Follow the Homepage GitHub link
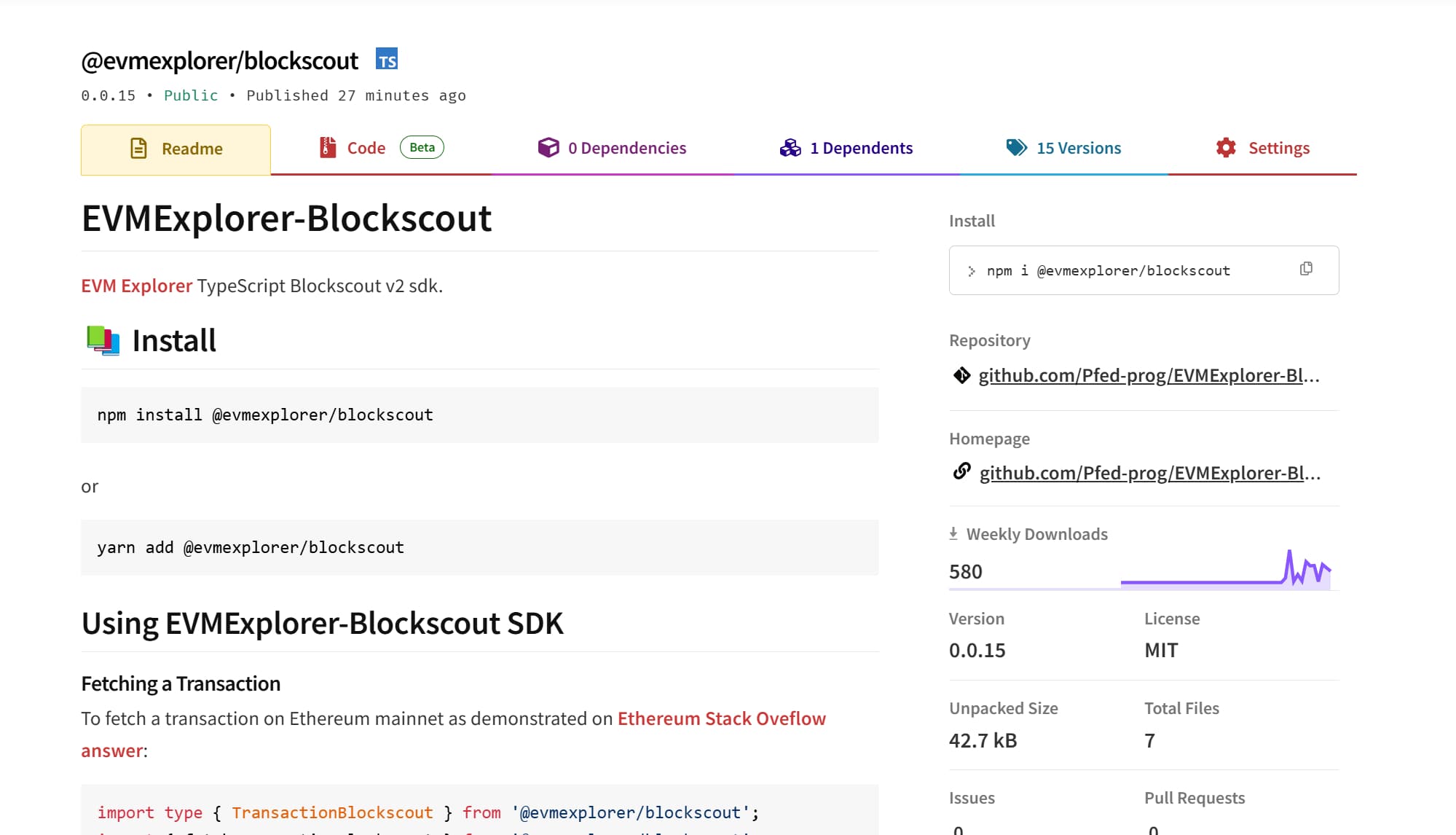1456x835 pixels. tap(1149, 473)
